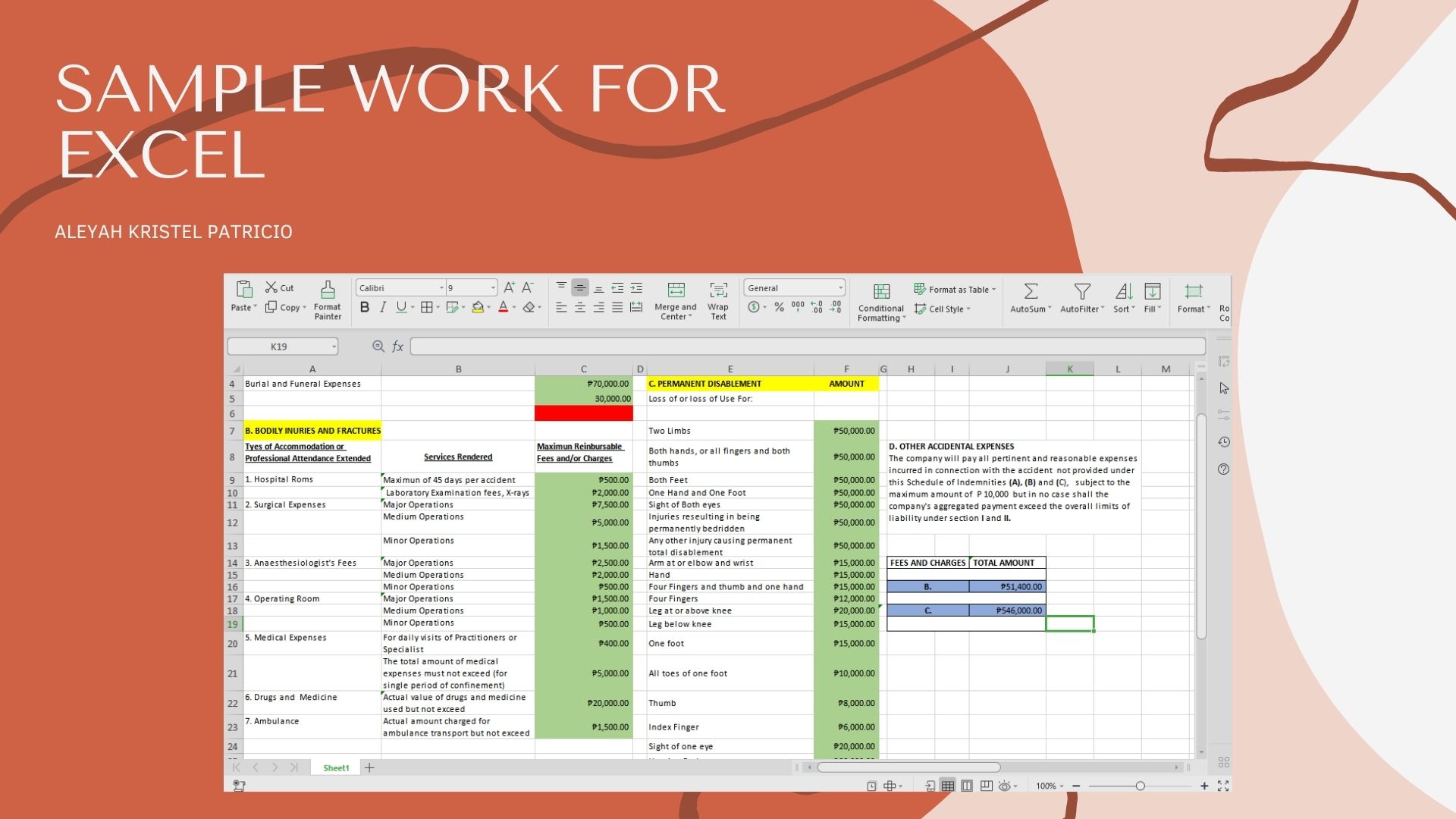Switch to the Sheet1 tab
The width and height of the screenshot is (1456, 819).
pyautogui.click(x=336, y=768)
